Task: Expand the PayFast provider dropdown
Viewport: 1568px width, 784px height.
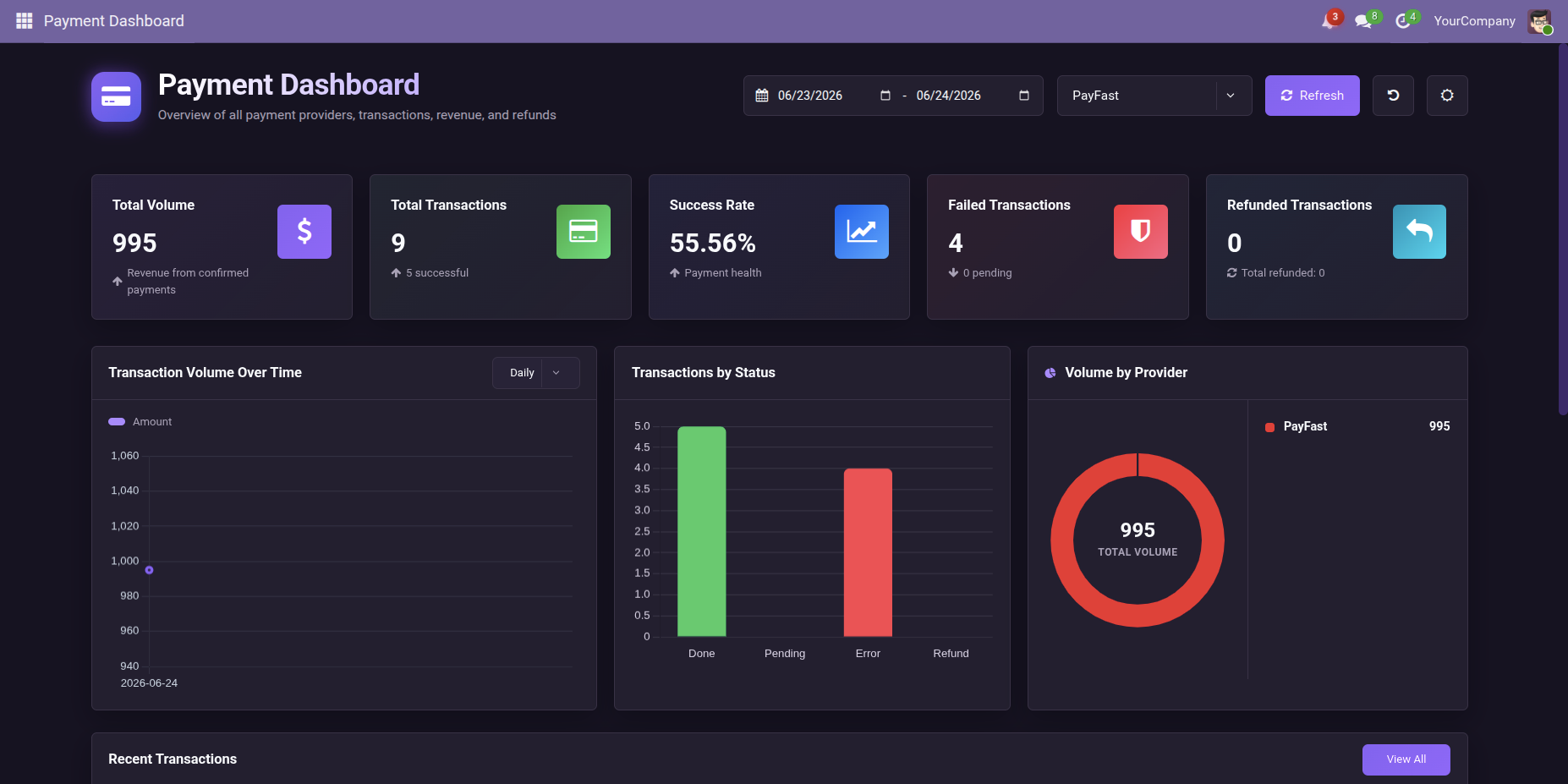Action: click(1154, 96)
